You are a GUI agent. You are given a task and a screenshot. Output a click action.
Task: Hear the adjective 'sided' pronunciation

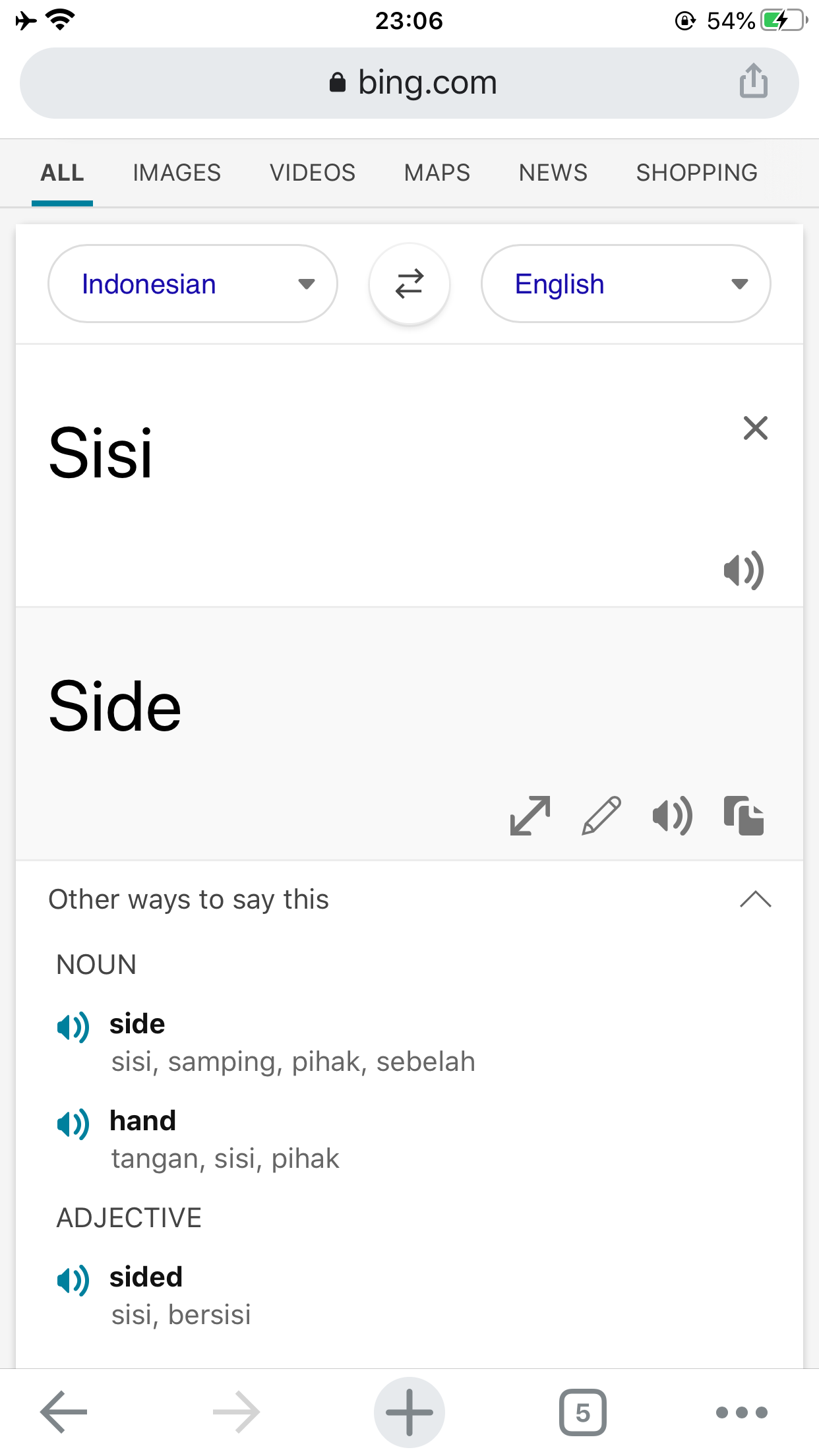click(73, 1280)
